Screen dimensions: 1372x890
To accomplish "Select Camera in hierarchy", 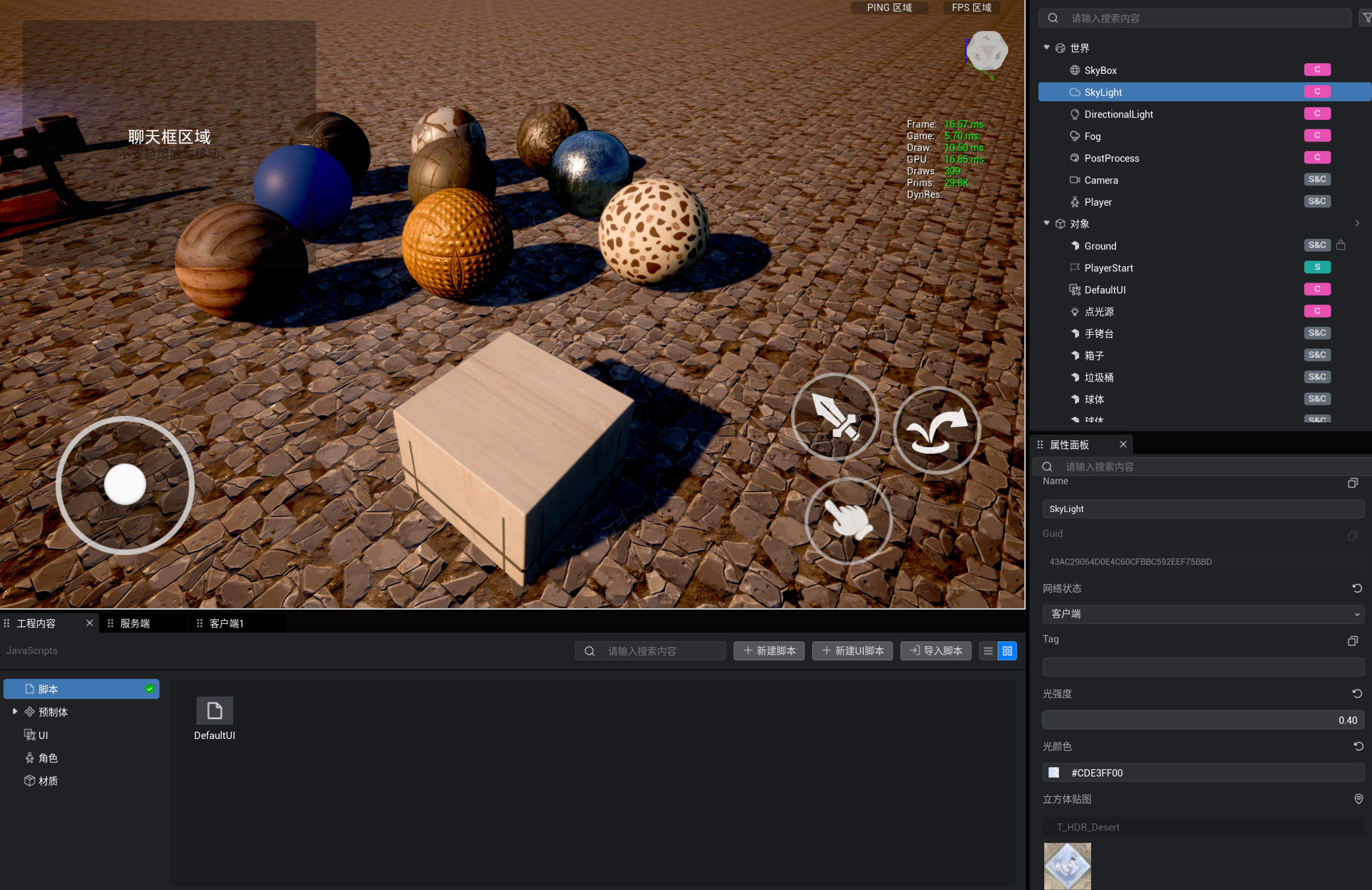I will click(1101, 180).
